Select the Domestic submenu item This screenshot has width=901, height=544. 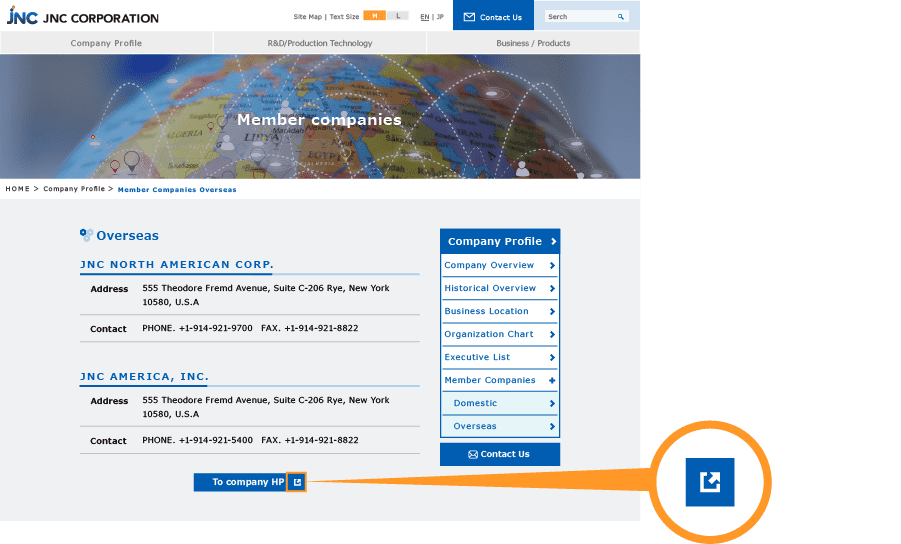[500, 403]
